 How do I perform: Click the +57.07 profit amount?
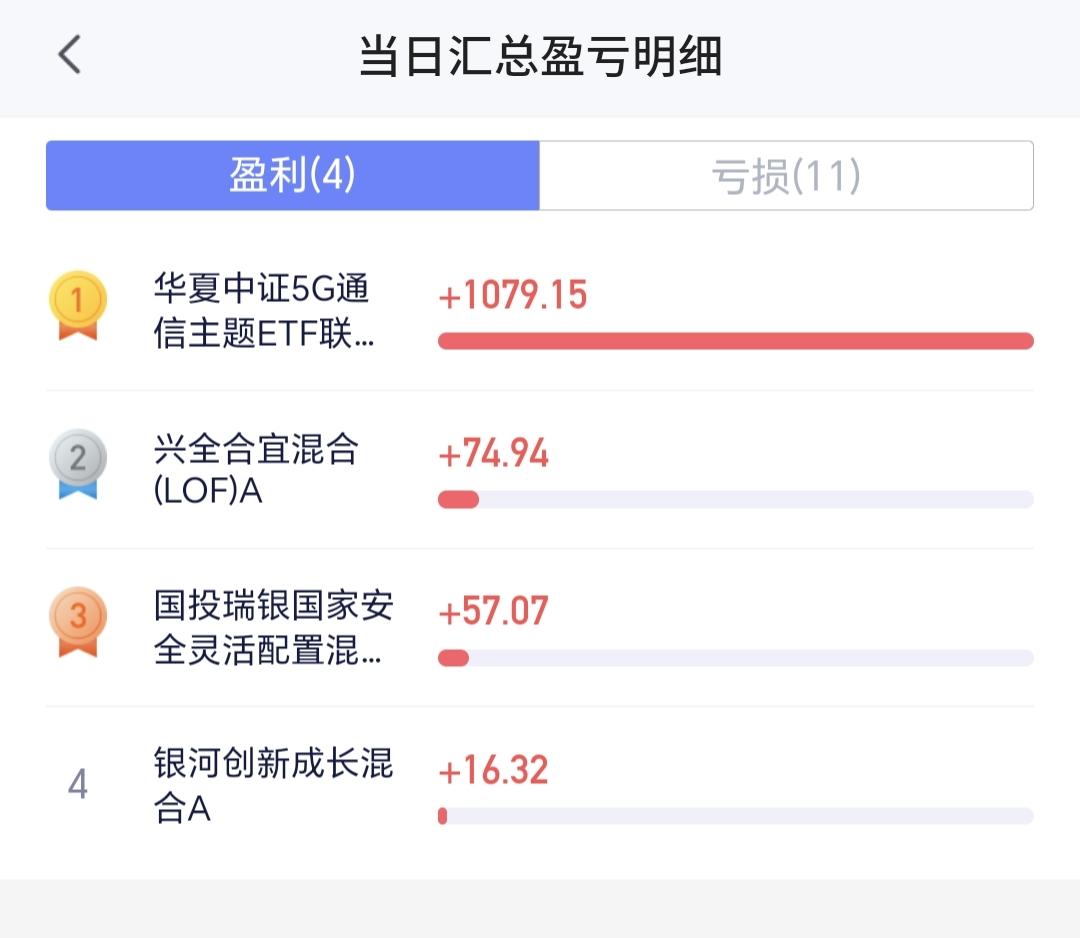(x=494, y=611)
